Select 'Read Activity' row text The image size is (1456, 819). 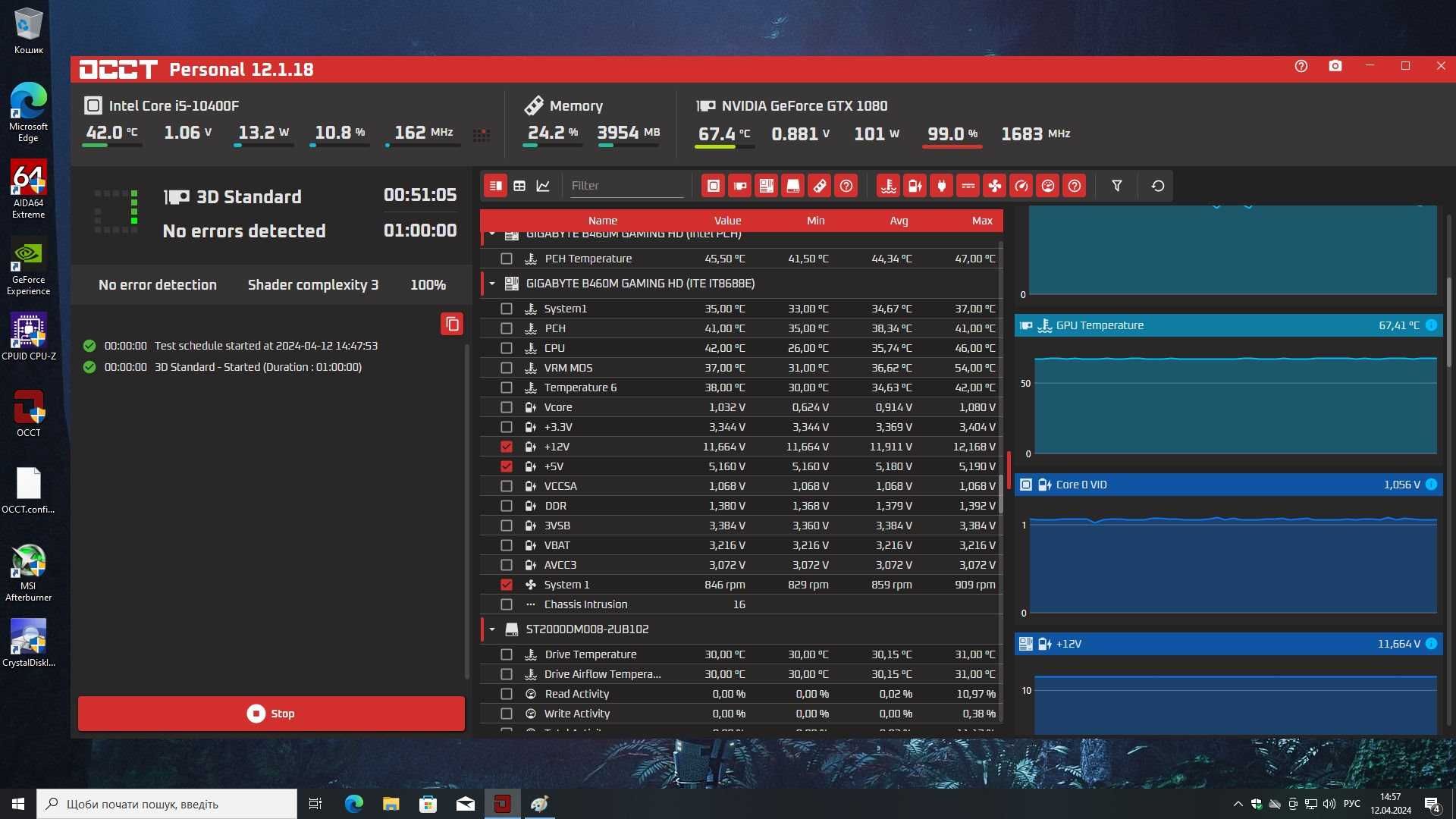[576, 694]
